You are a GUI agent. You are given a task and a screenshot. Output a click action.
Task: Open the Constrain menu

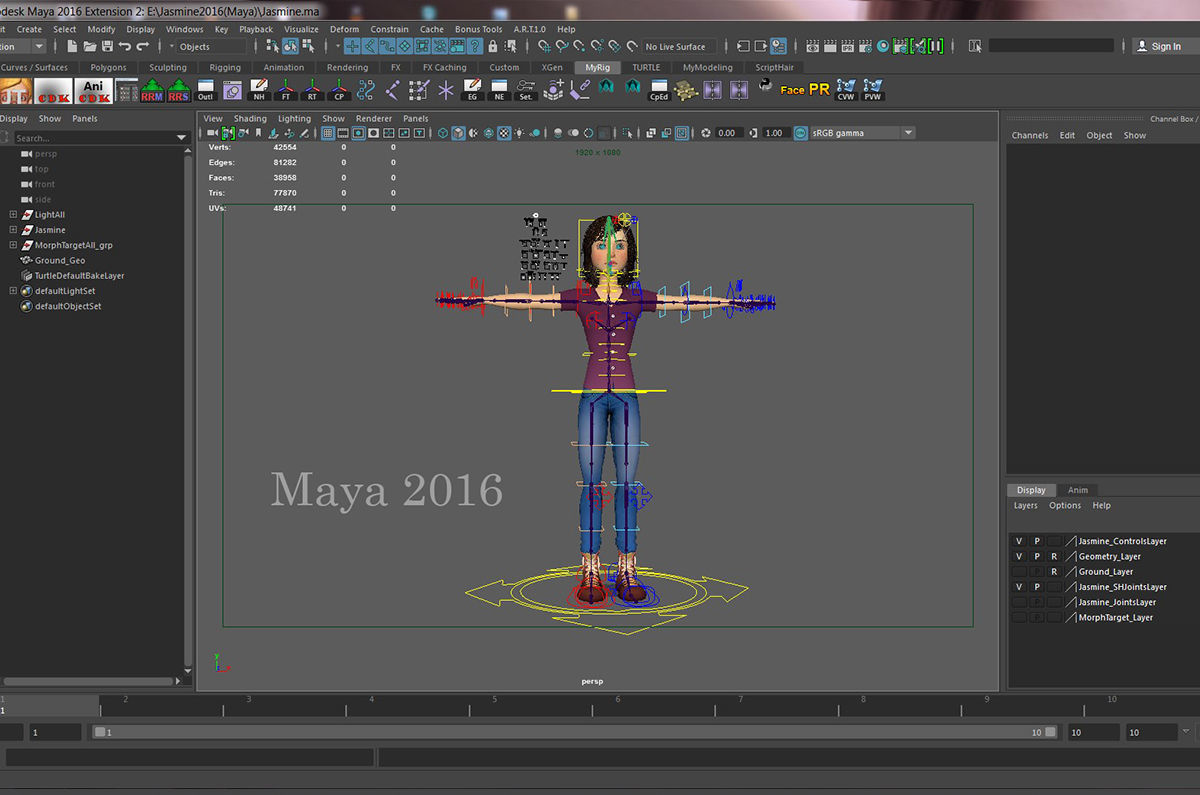(389, 29)
